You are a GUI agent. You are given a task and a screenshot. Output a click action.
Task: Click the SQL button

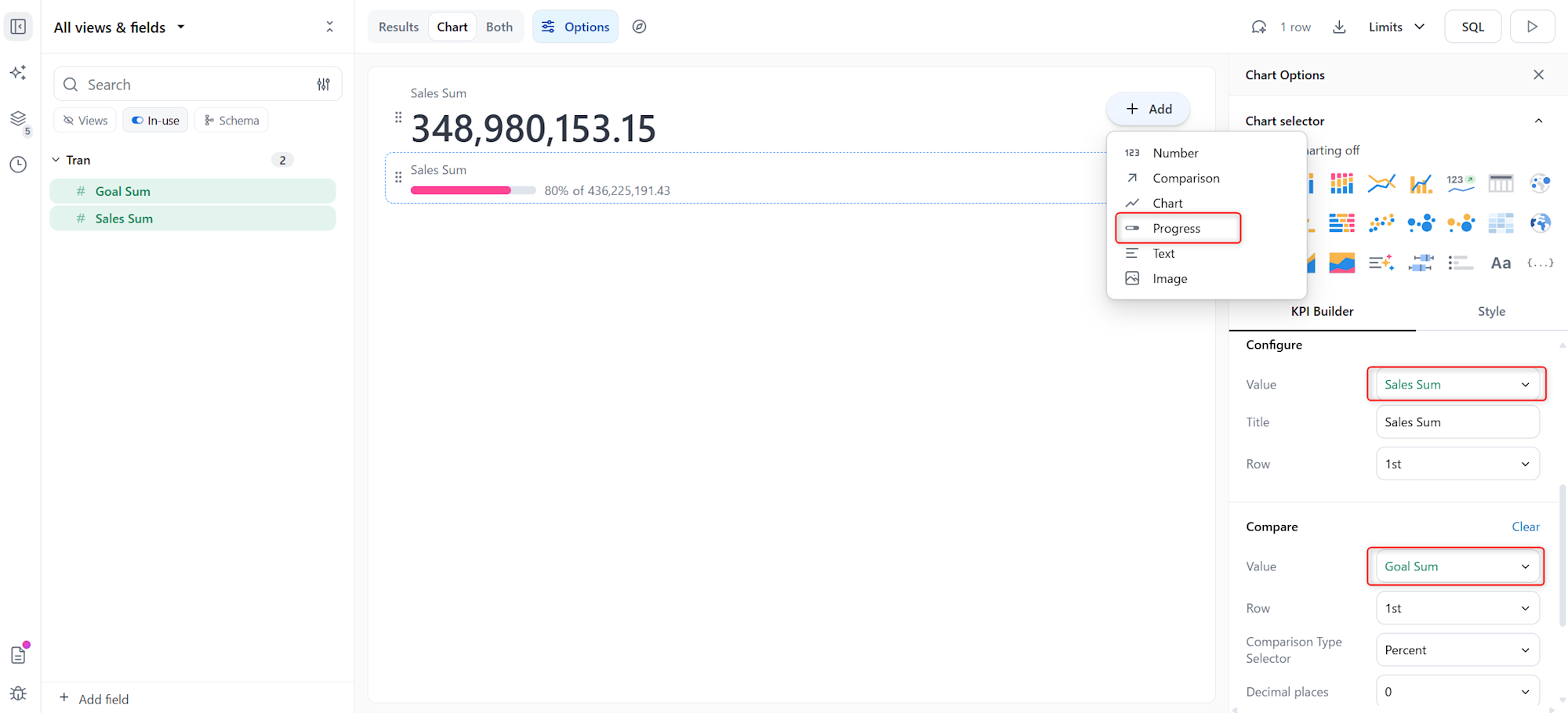point(1472,27)
